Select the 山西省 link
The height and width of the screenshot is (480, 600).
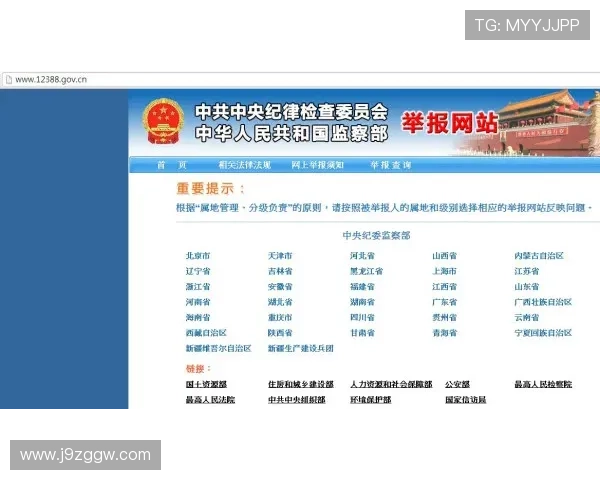tap(444, 256)
